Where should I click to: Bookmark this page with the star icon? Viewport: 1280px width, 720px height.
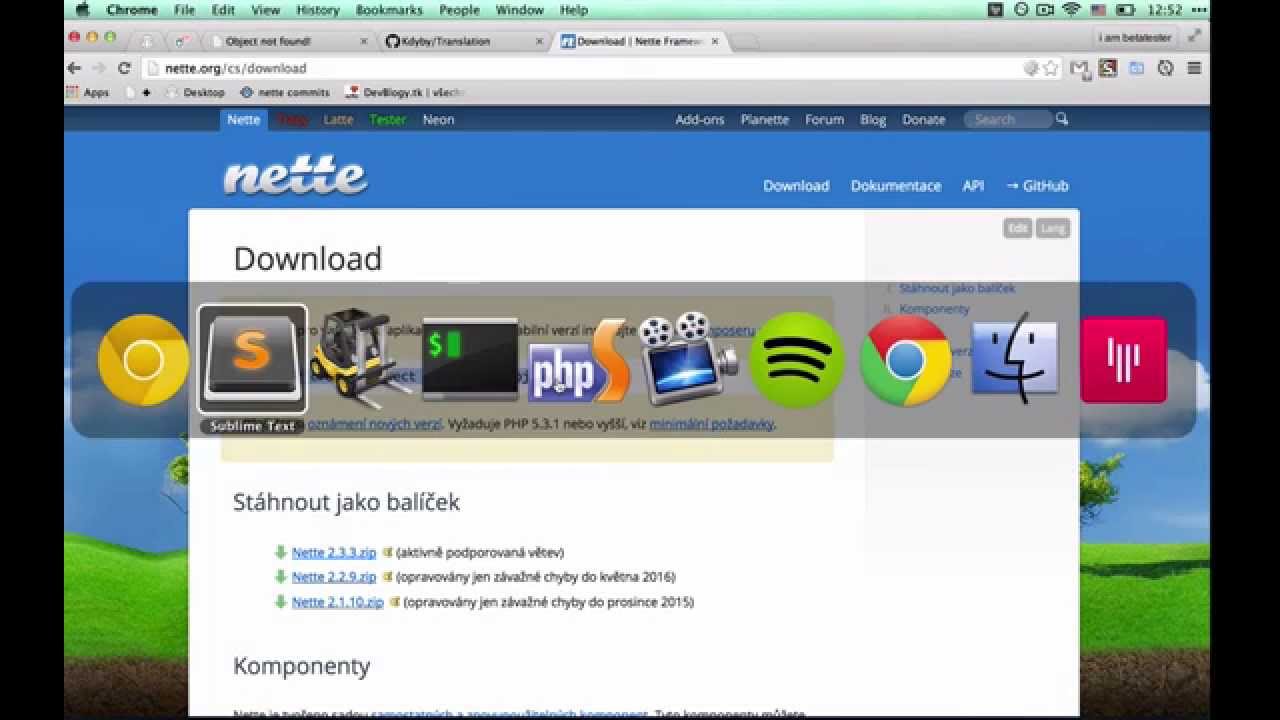click(1051, 68)
